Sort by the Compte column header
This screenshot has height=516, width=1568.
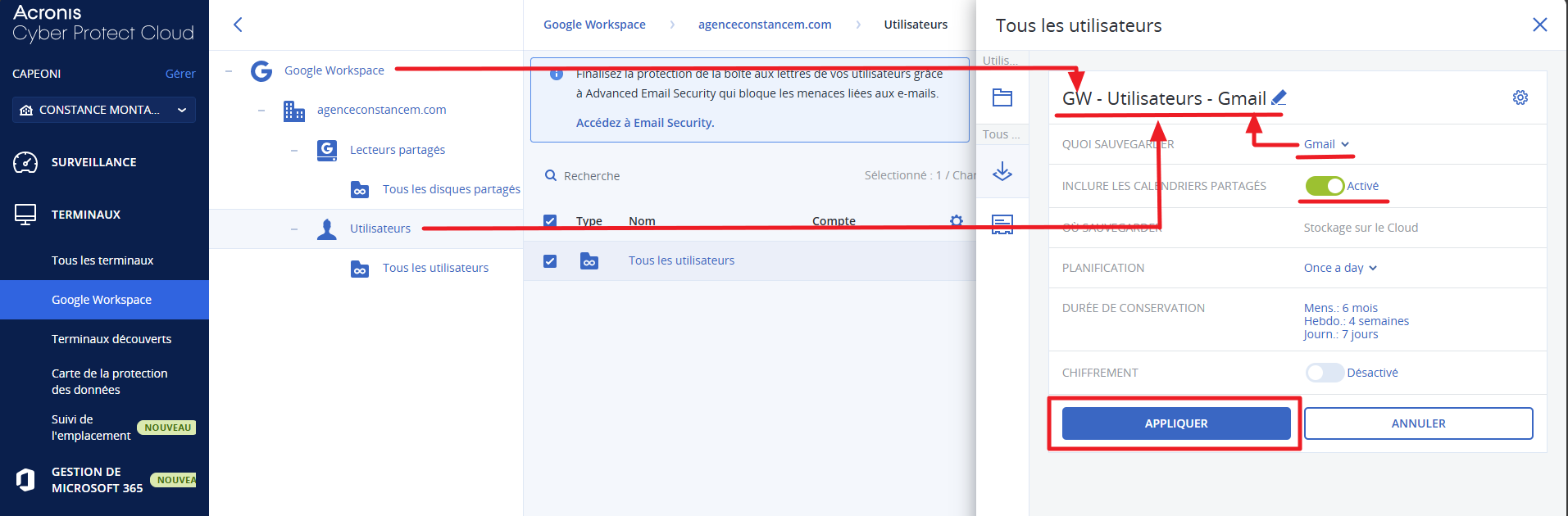[x=834, y=221]
